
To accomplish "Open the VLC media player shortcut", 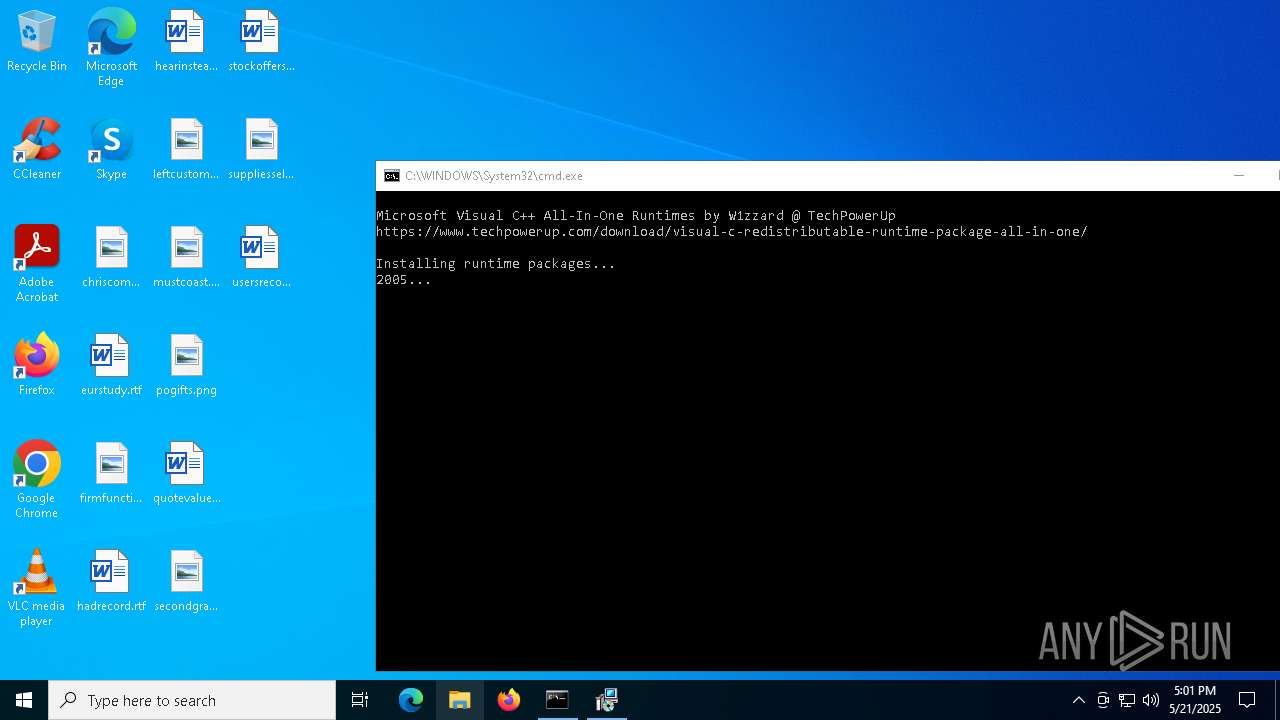I will (x=37, y=589).
